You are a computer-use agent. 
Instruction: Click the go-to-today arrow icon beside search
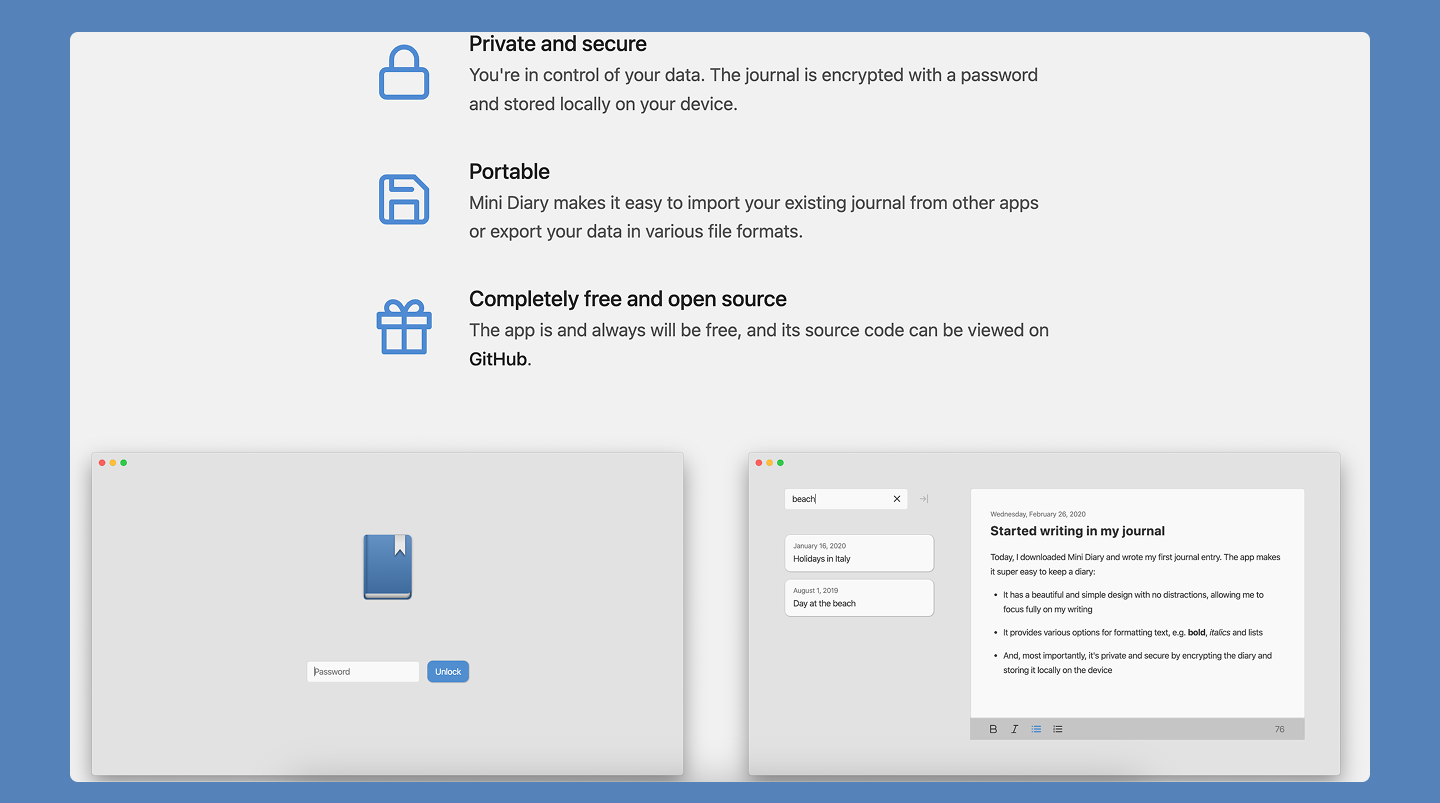(924, 499)
